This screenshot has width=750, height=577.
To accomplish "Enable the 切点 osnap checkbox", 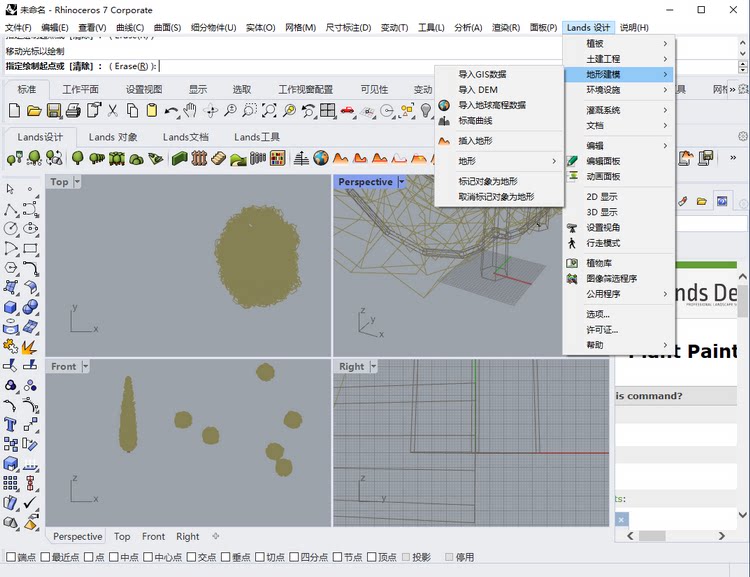I will [x=260, y=557].
